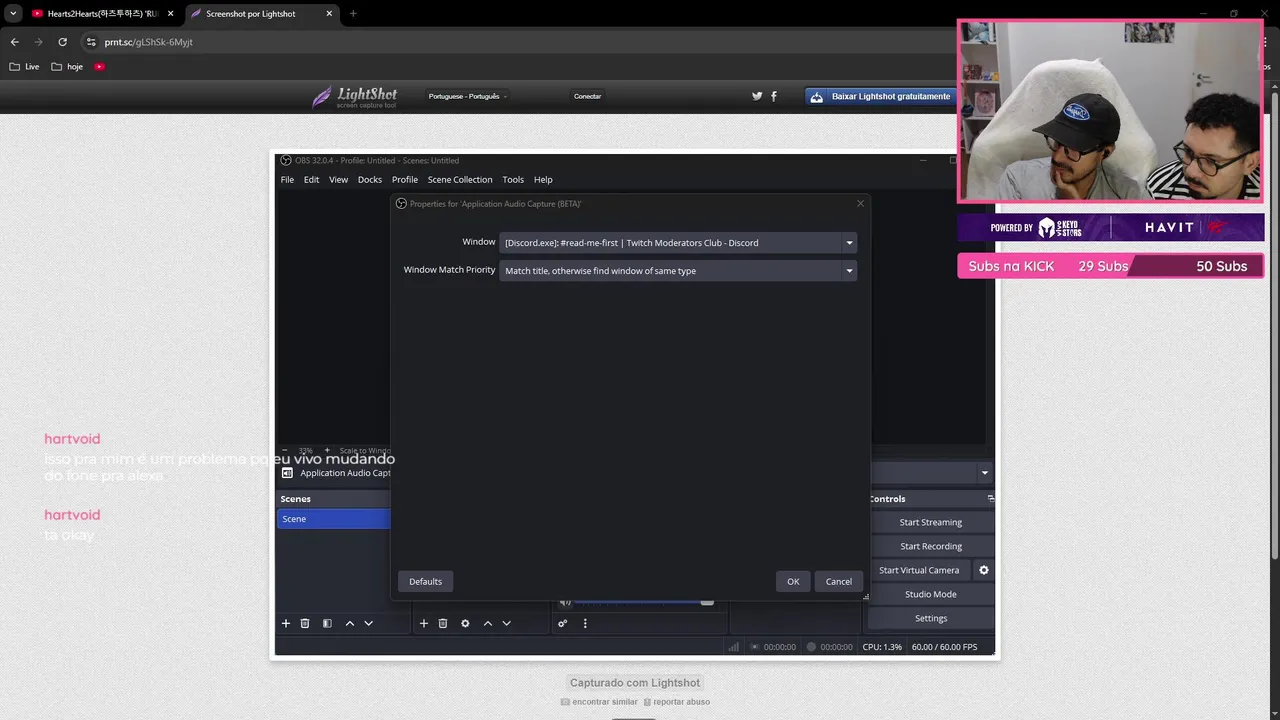The height and width of the screenshot is (720, 1280).
Task: Open a new browser tab
Action: coord(353,14)
